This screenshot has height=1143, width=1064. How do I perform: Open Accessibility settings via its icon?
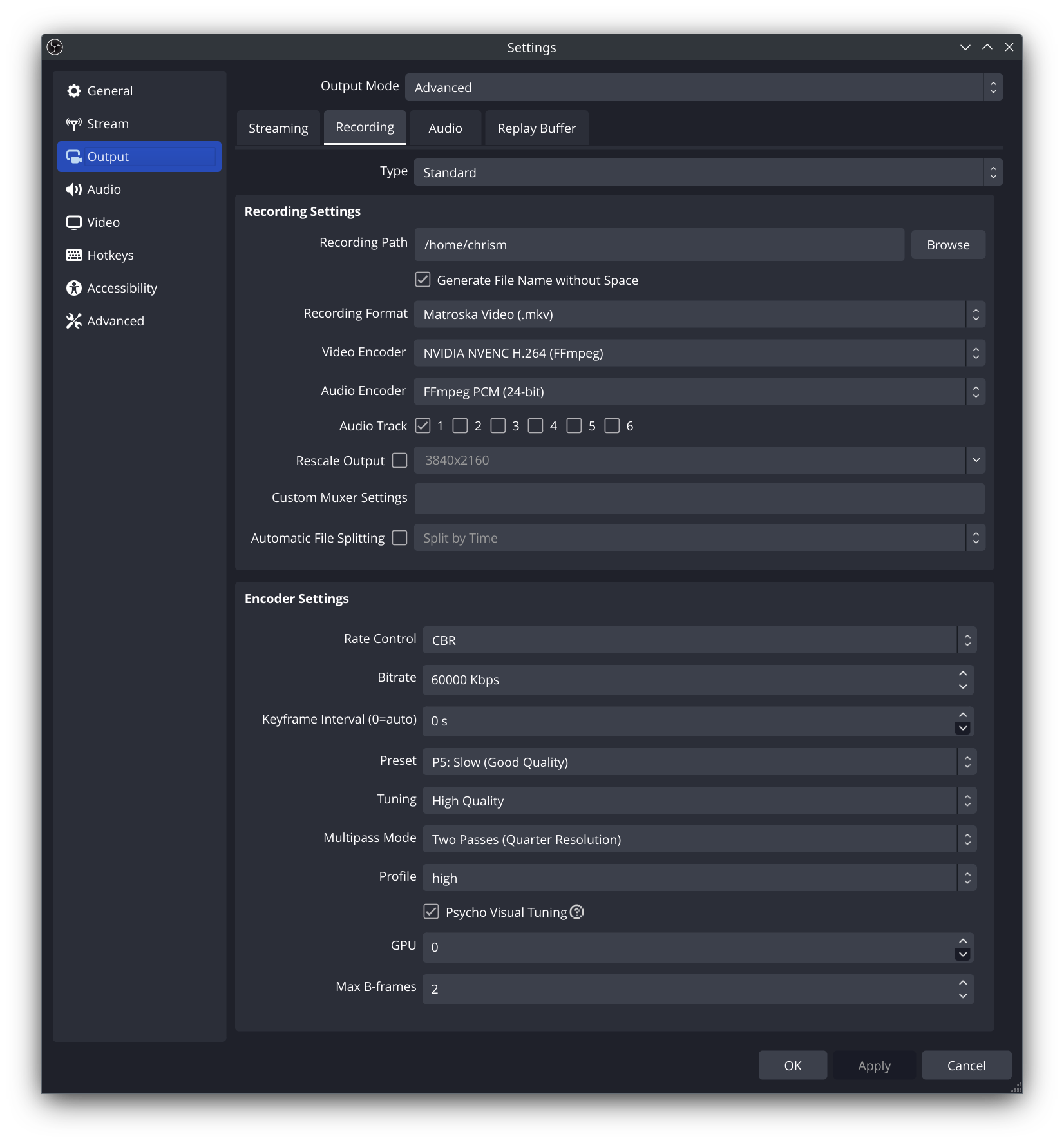[74, 288]
